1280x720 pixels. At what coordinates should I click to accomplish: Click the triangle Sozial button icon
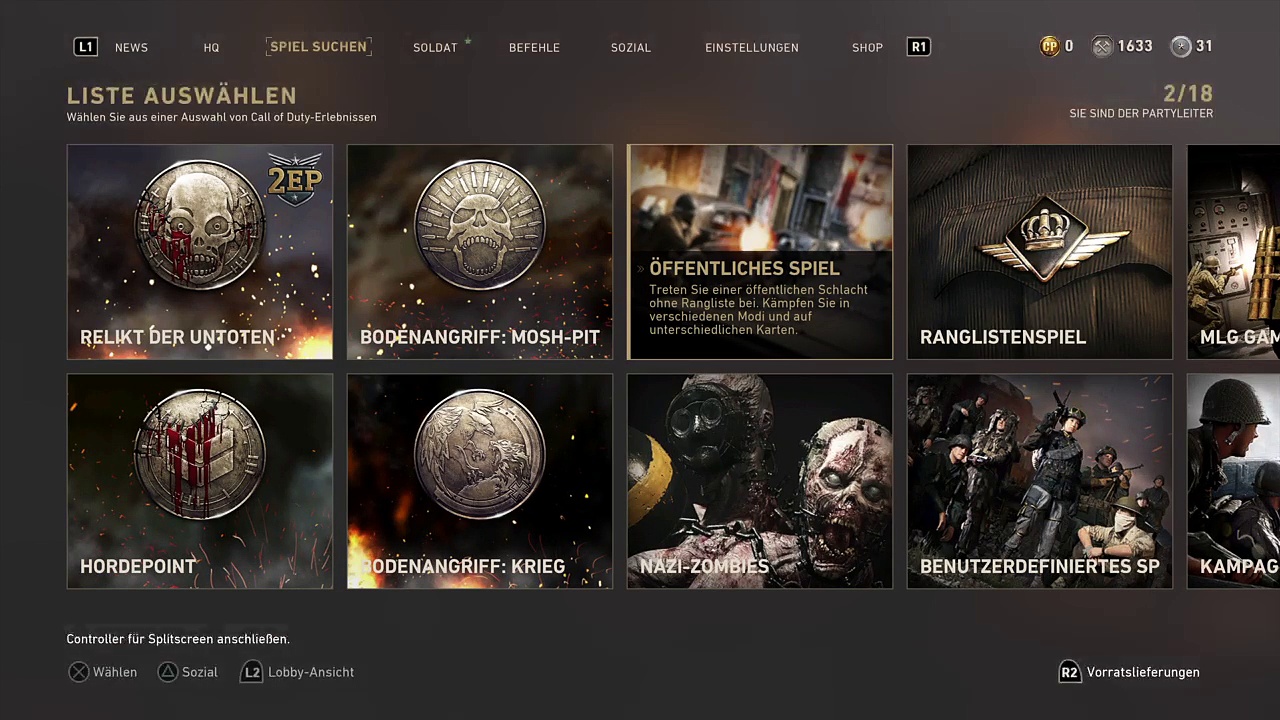click(x=168, y=672)
